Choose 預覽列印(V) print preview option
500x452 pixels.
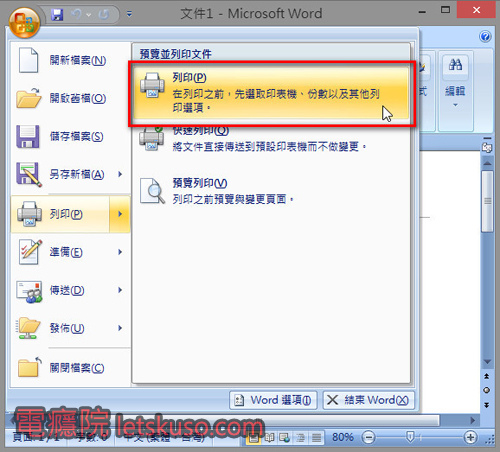click(271, 191)
